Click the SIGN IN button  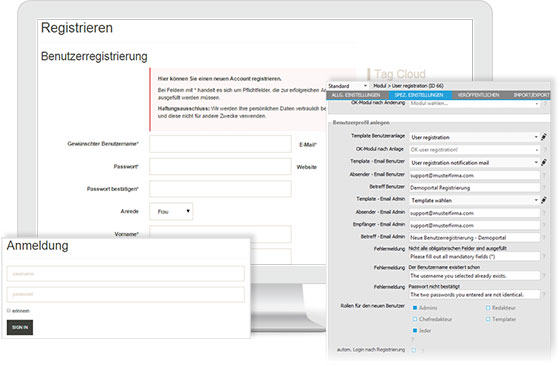(x=20, y=327)
